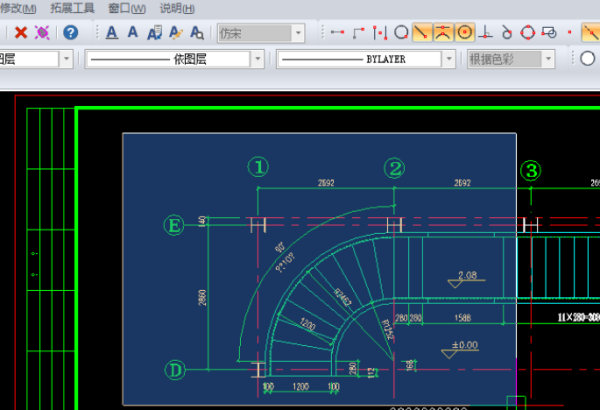Toggle the endpoint snap mode
The height and width of the screenshot is (410, 600).
[x=422, y=33]
